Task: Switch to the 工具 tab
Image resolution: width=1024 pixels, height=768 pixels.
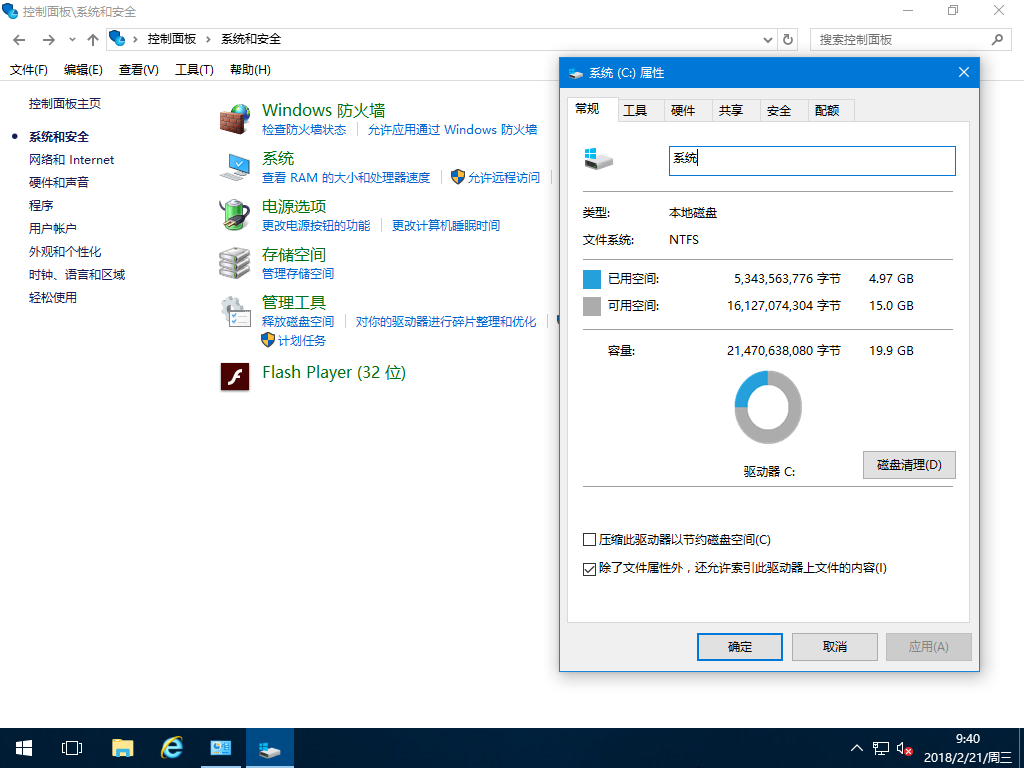Action: [639, 110]
